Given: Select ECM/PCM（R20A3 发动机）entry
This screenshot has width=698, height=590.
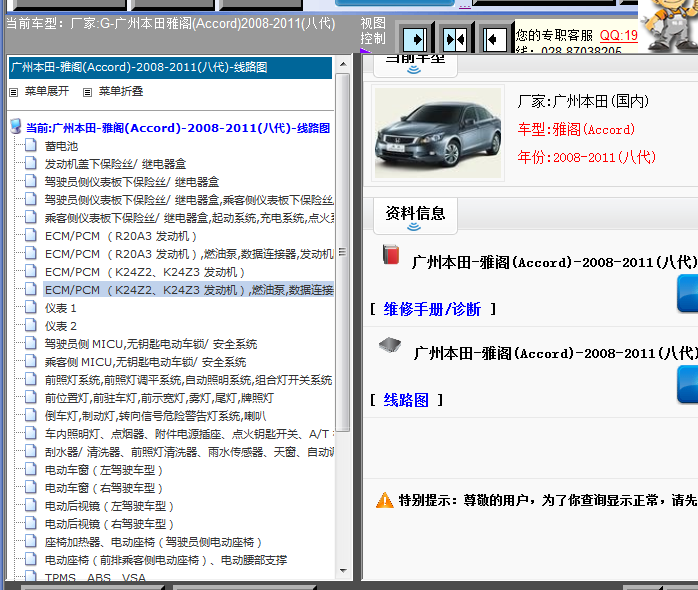Looking at the screenshot, I should click(x=121, y=236).
